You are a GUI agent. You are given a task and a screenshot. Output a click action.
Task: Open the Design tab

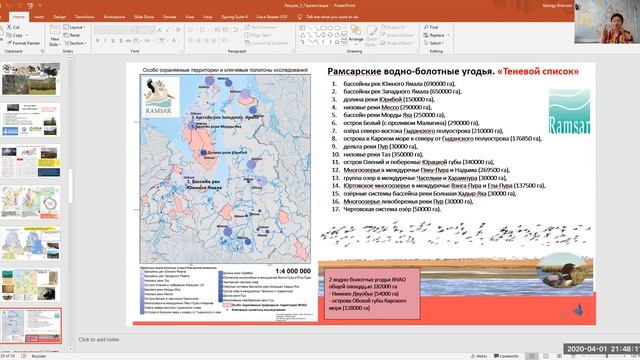pos(59,17)
